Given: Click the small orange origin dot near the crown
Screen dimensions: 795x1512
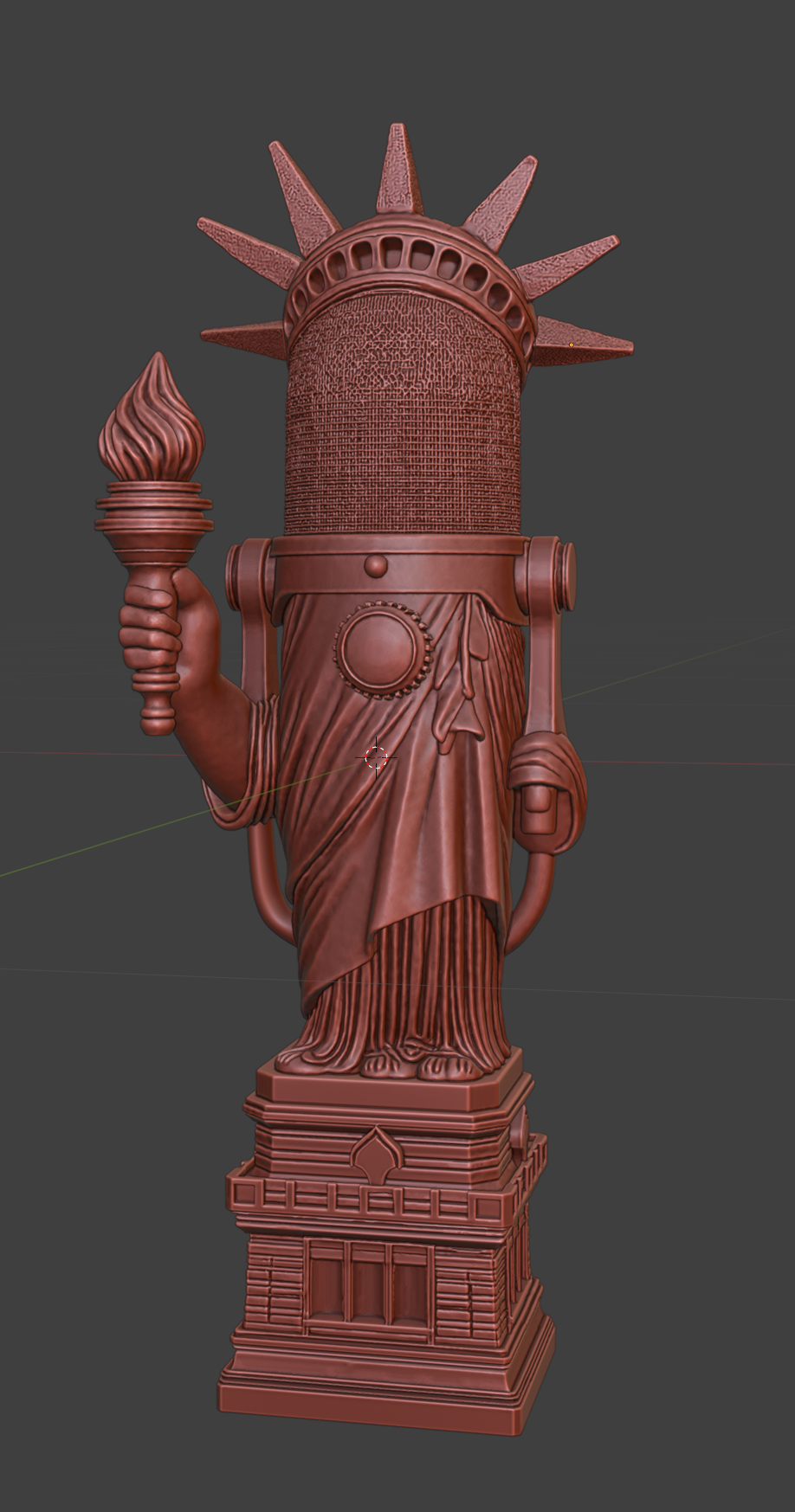Looking at the screenshot, I should pyautogui.click(x=572, y=345).
